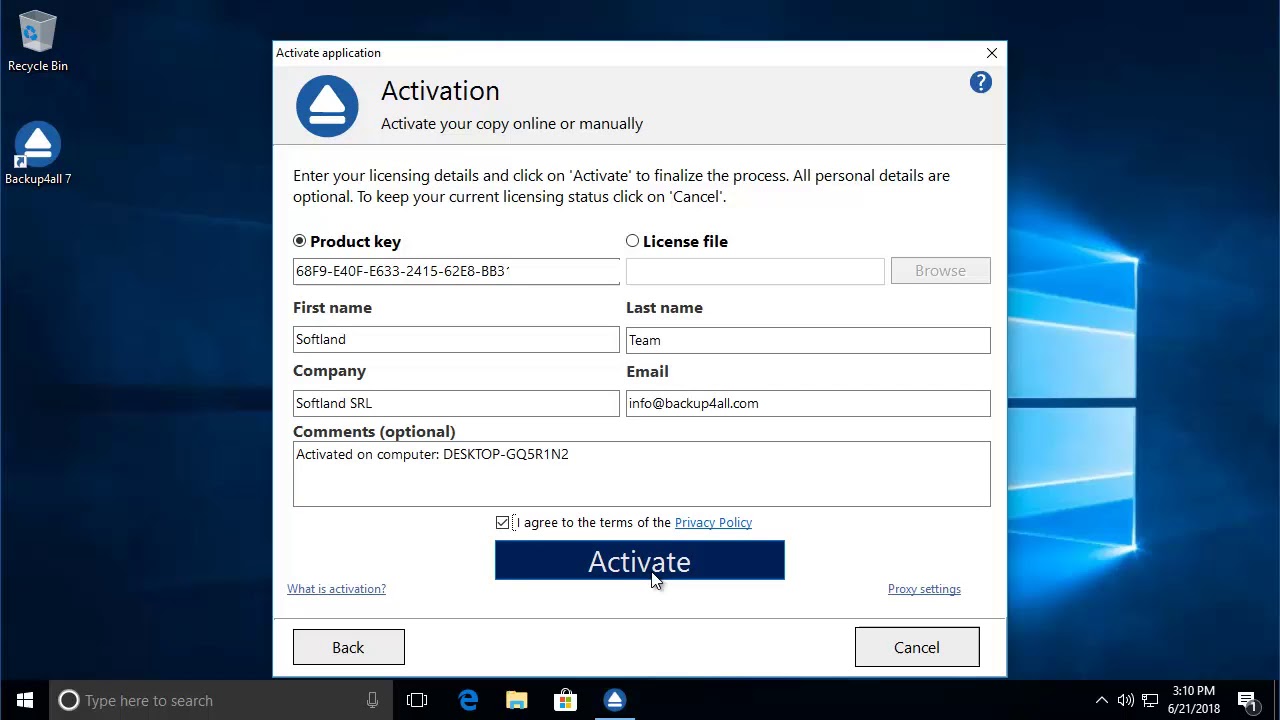Open the Windows Start menu
The height and width of the screenshot is (720, 1280).
point(24,700)
